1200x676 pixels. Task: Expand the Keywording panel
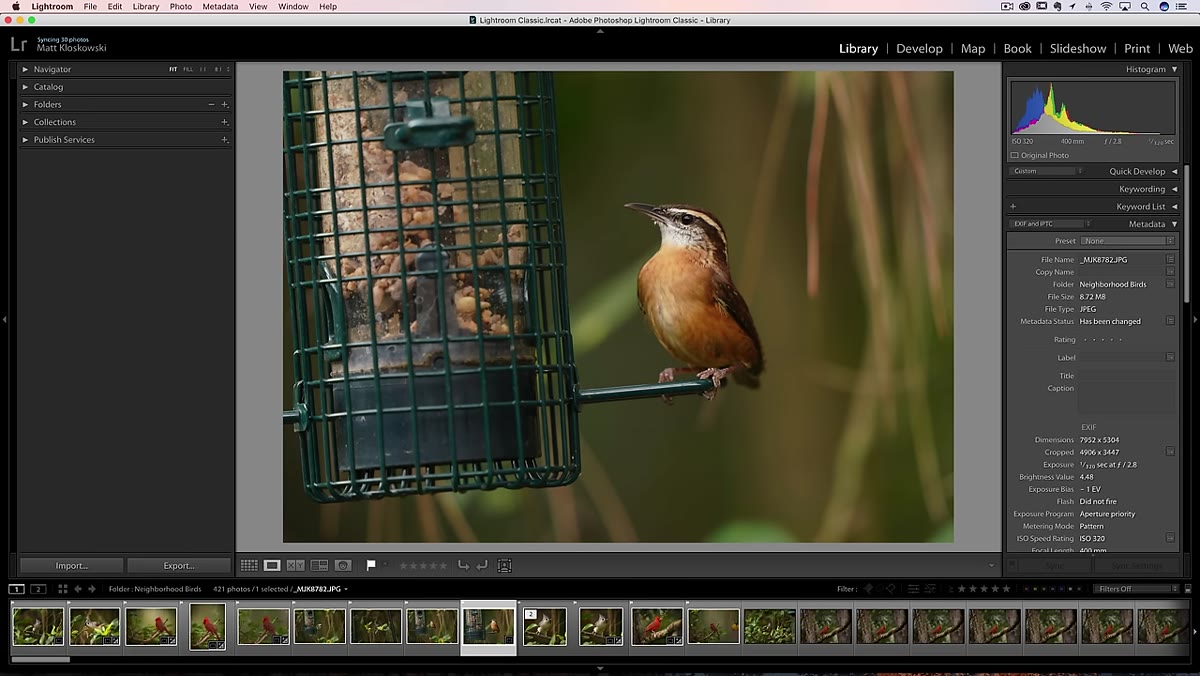[x=1174, y=189]
